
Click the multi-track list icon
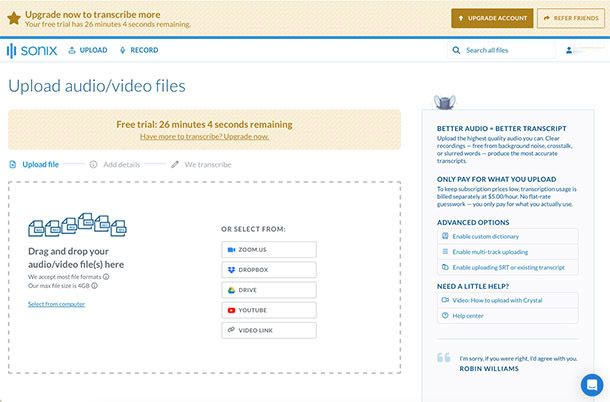[x=445, y=251]
